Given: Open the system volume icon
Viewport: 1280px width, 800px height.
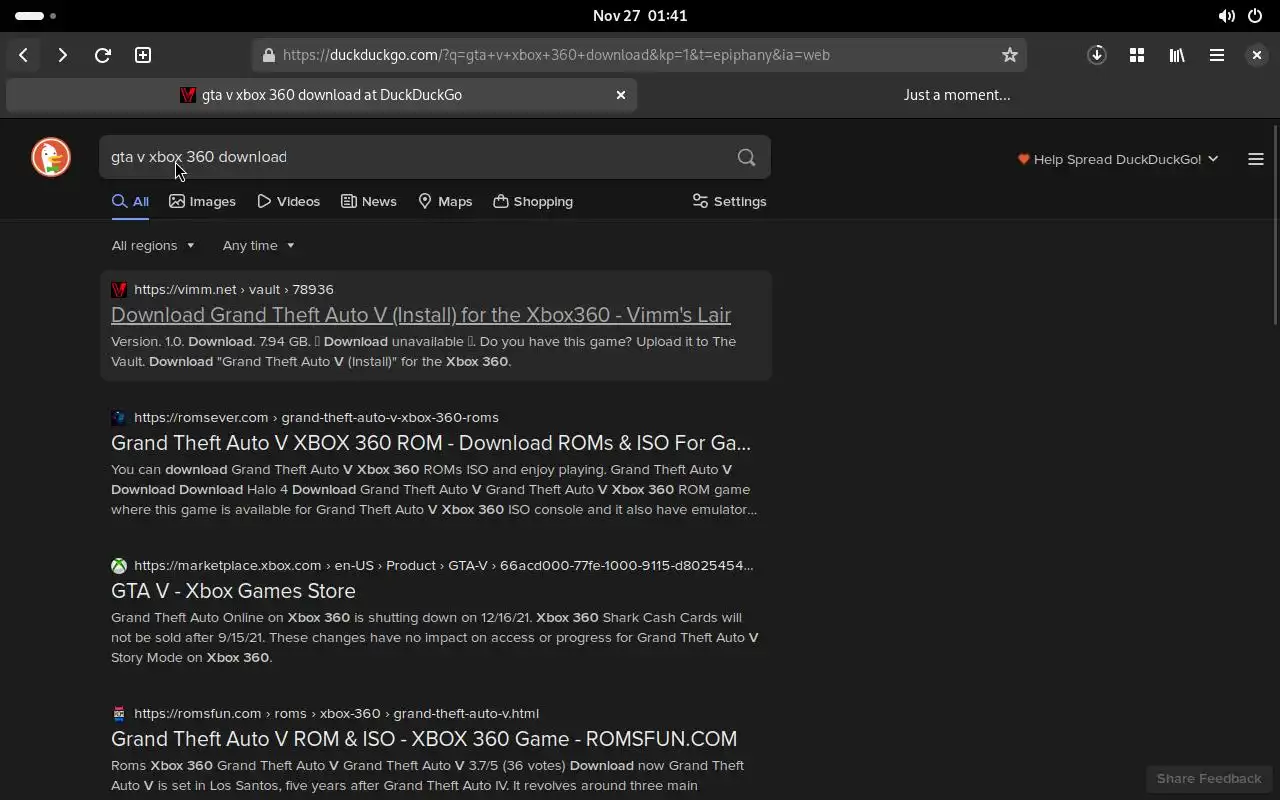Looking at the screenshot, I should 1226,16.
